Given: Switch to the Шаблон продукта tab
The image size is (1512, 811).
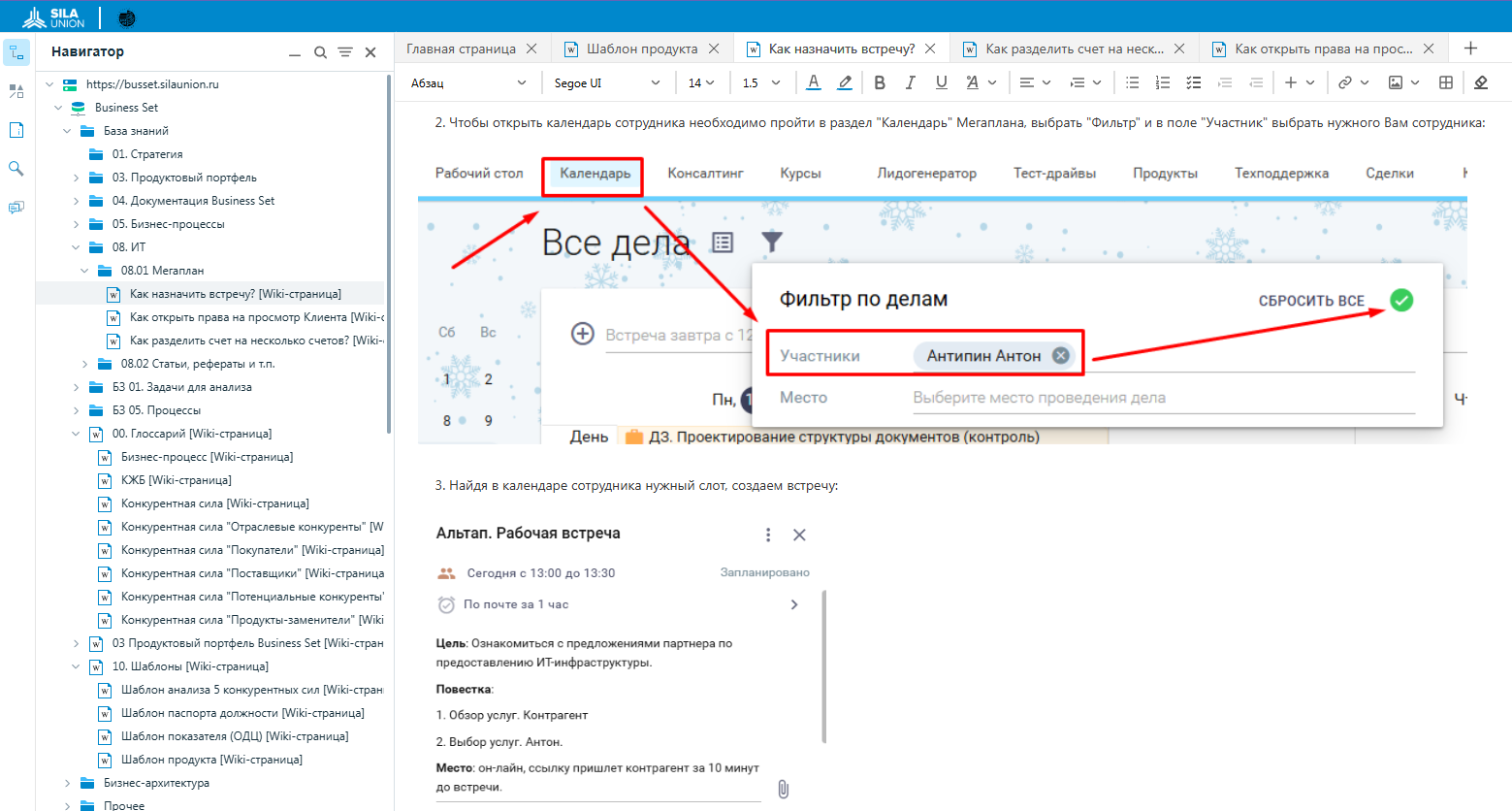Looking at the screenshot, I should [641, 49].
